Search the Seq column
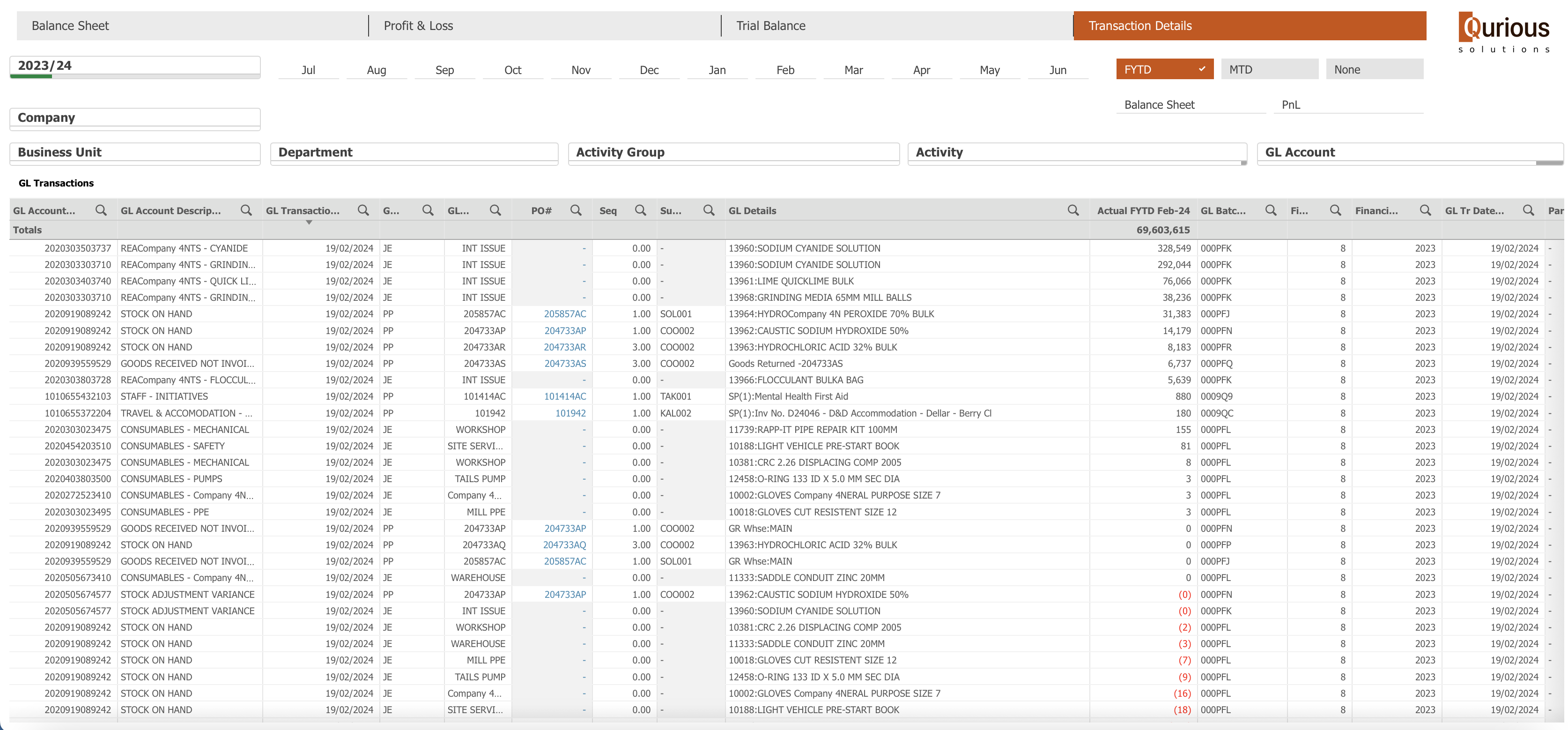1568x730 pixels. [x=640, y=210]
